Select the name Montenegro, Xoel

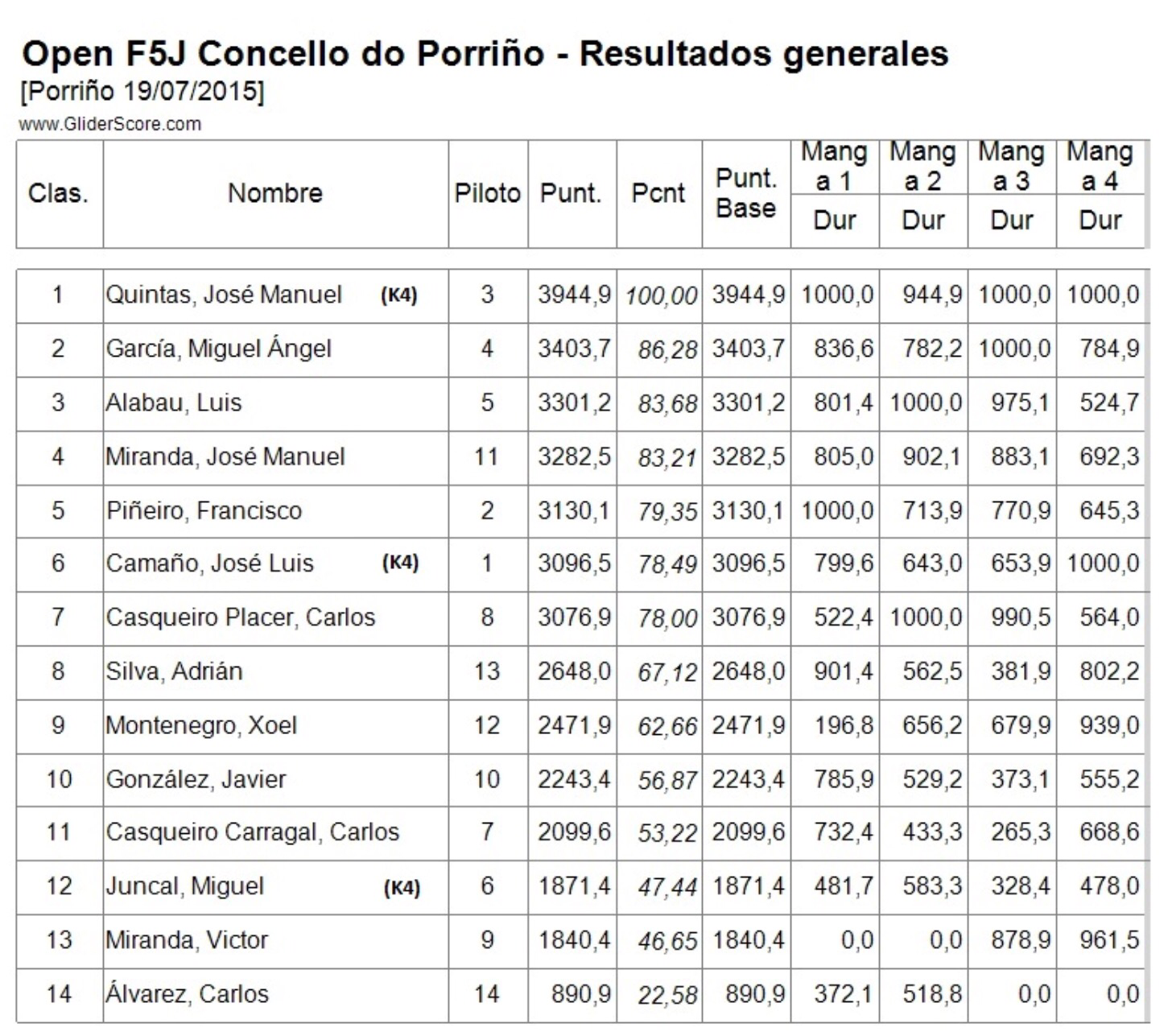(201, 725)
